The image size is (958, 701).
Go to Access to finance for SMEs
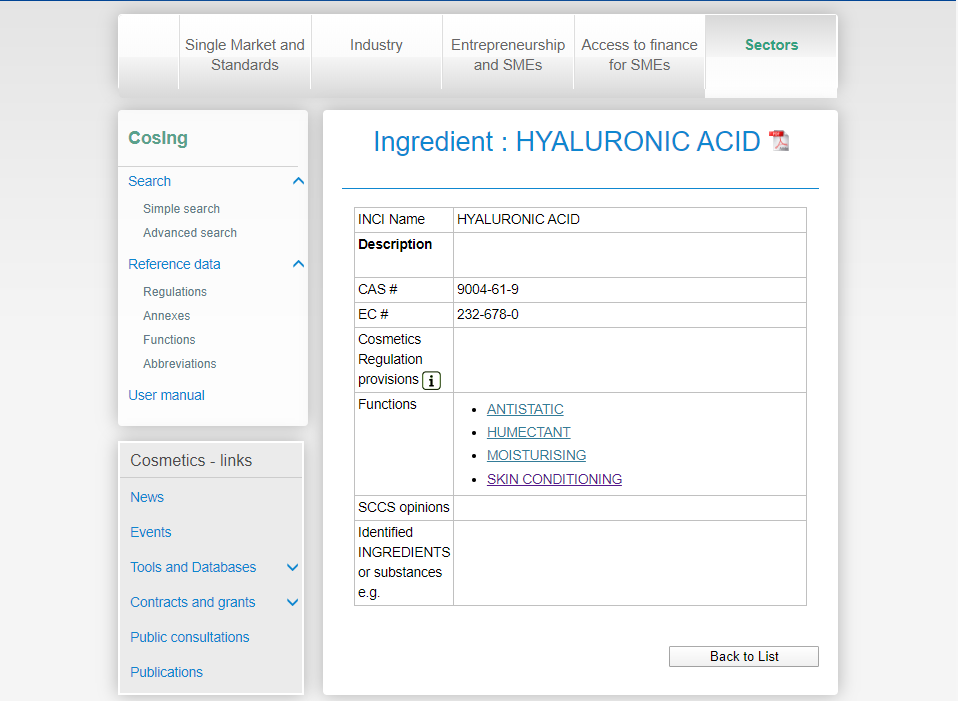click(639, 55)
